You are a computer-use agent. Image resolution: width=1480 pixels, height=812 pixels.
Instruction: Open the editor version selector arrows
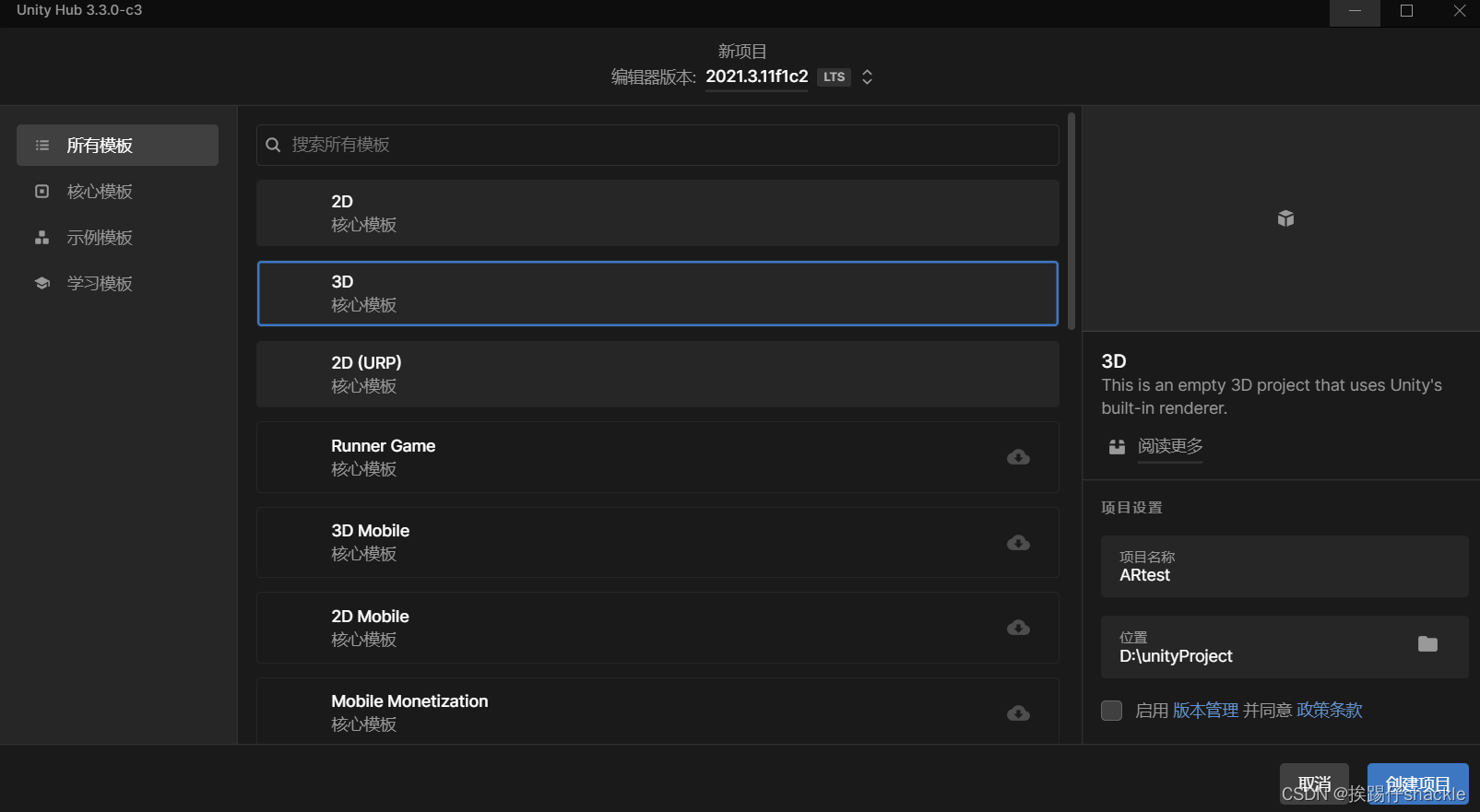tap(867, 77)
